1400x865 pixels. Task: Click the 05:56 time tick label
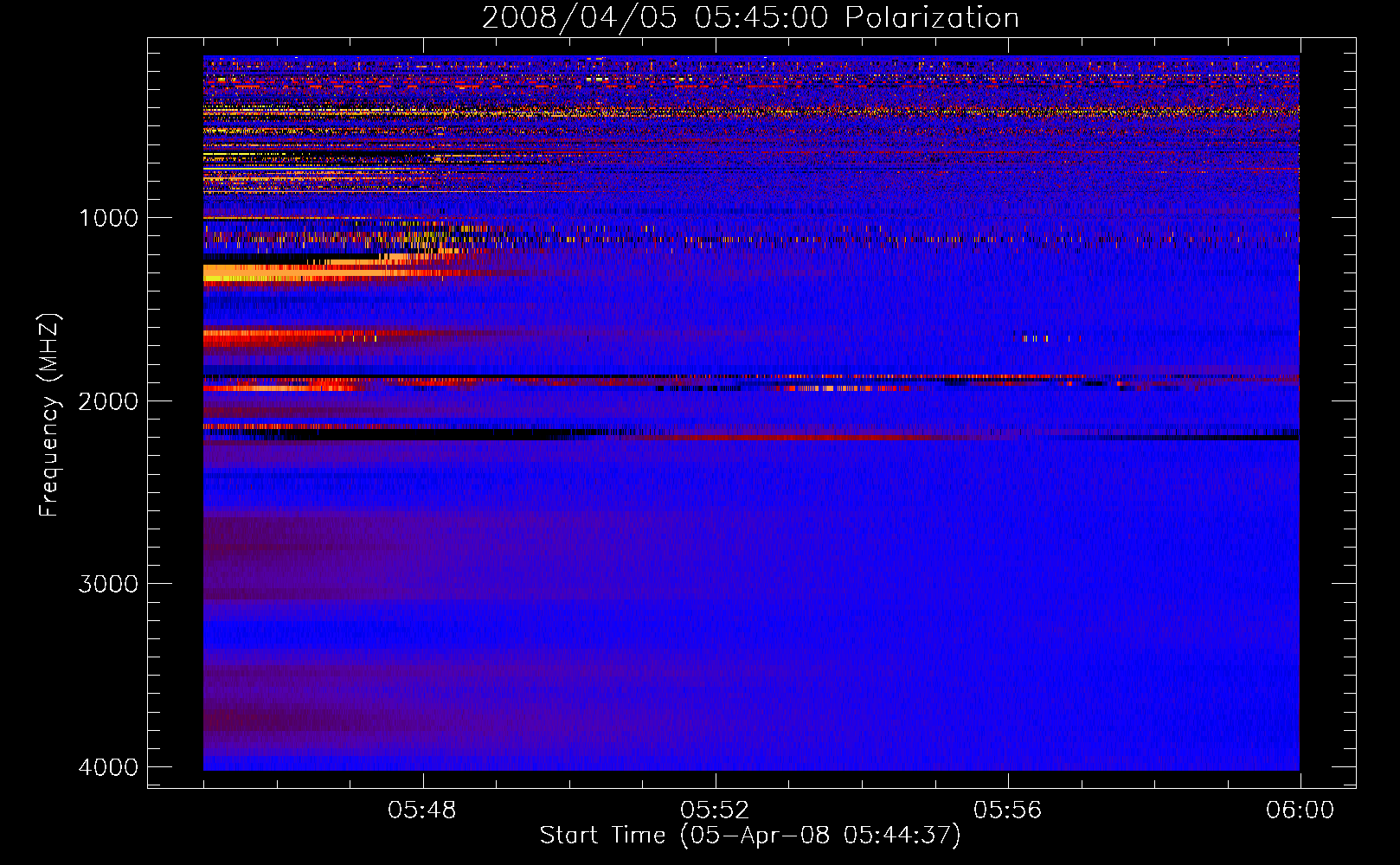1007,811
